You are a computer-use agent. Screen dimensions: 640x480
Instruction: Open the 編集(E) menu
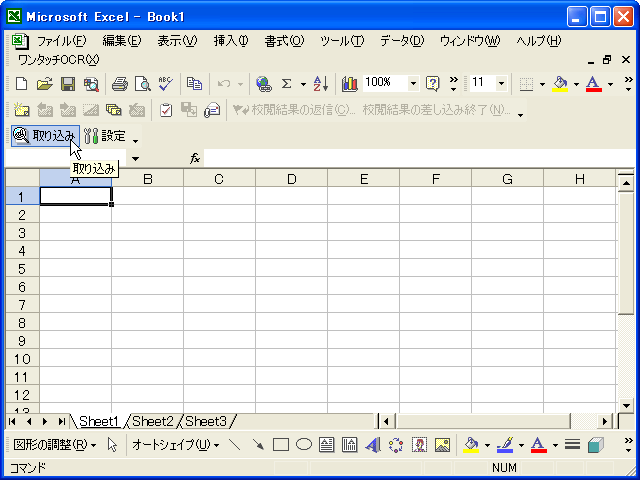point(122,41)
